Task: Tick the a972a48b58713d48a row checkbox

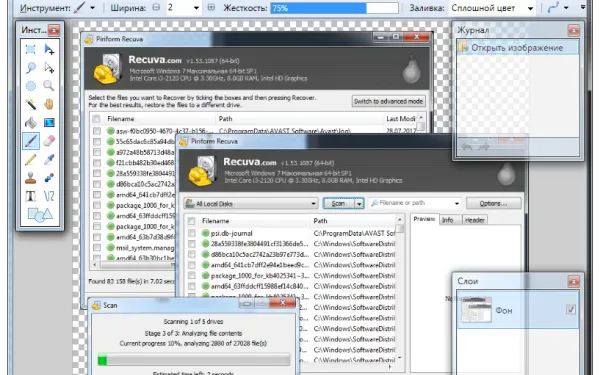Action: pyautogui.click(x=97, y=152)
